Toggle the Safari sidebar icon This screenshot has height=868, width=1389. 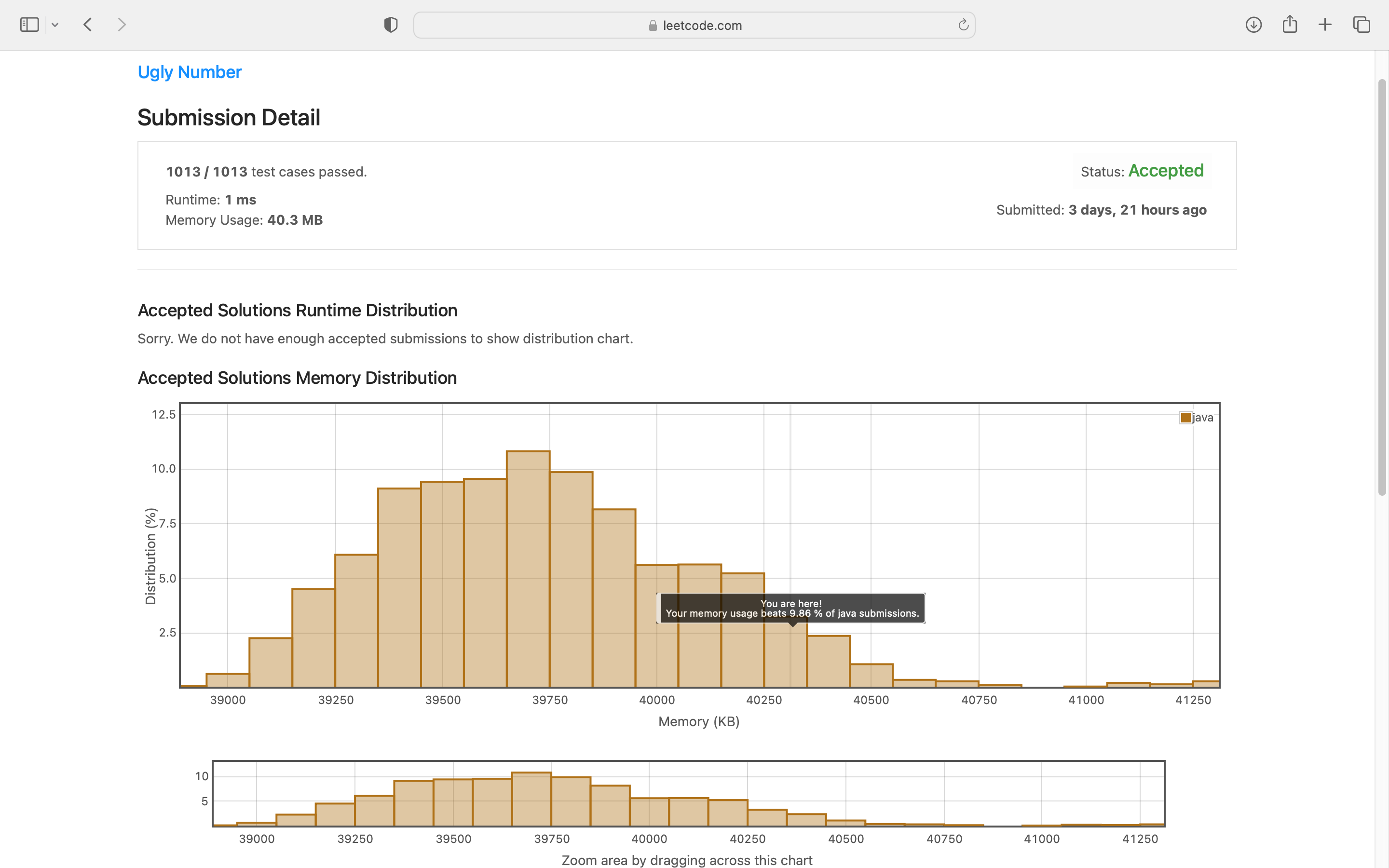click(x=29, y=25)
